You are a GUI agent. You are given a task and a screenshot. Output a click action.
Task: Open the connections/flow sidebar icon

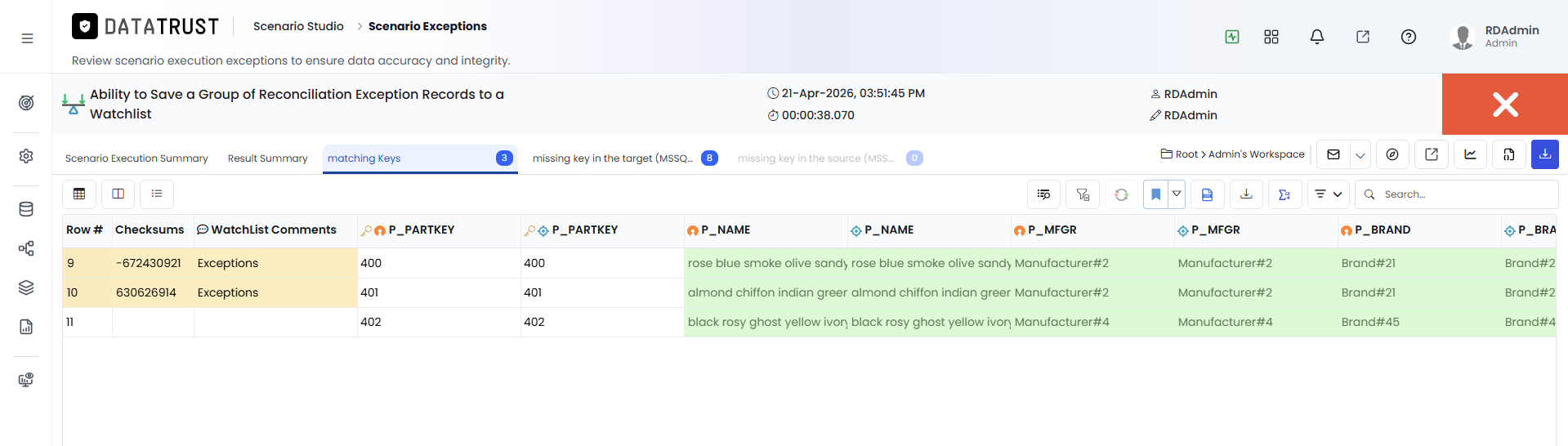pyautogui.click(x=26, y=248)
